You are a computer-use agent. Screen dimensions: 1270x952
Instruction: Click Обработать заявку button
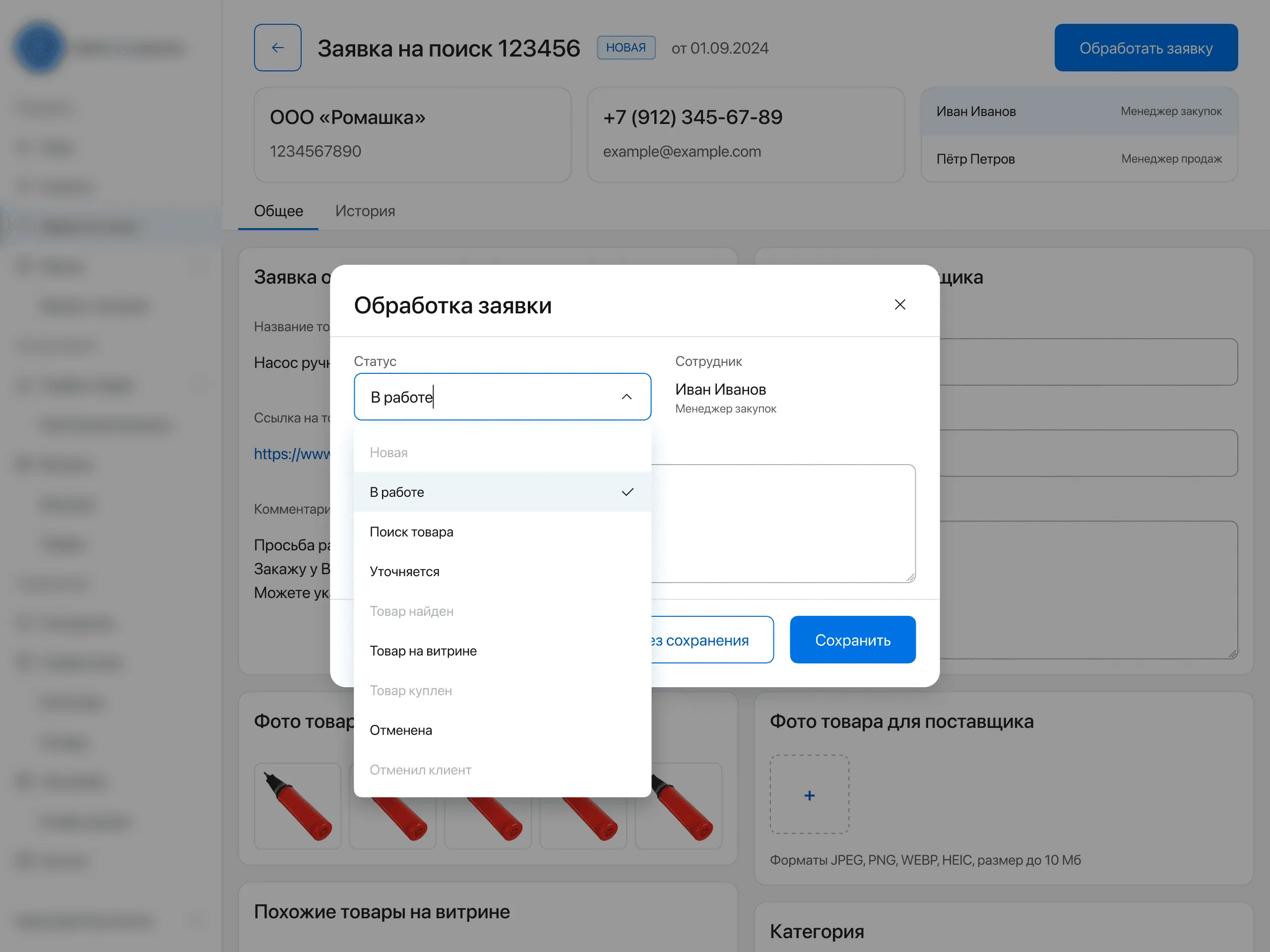pos(1146,48)
